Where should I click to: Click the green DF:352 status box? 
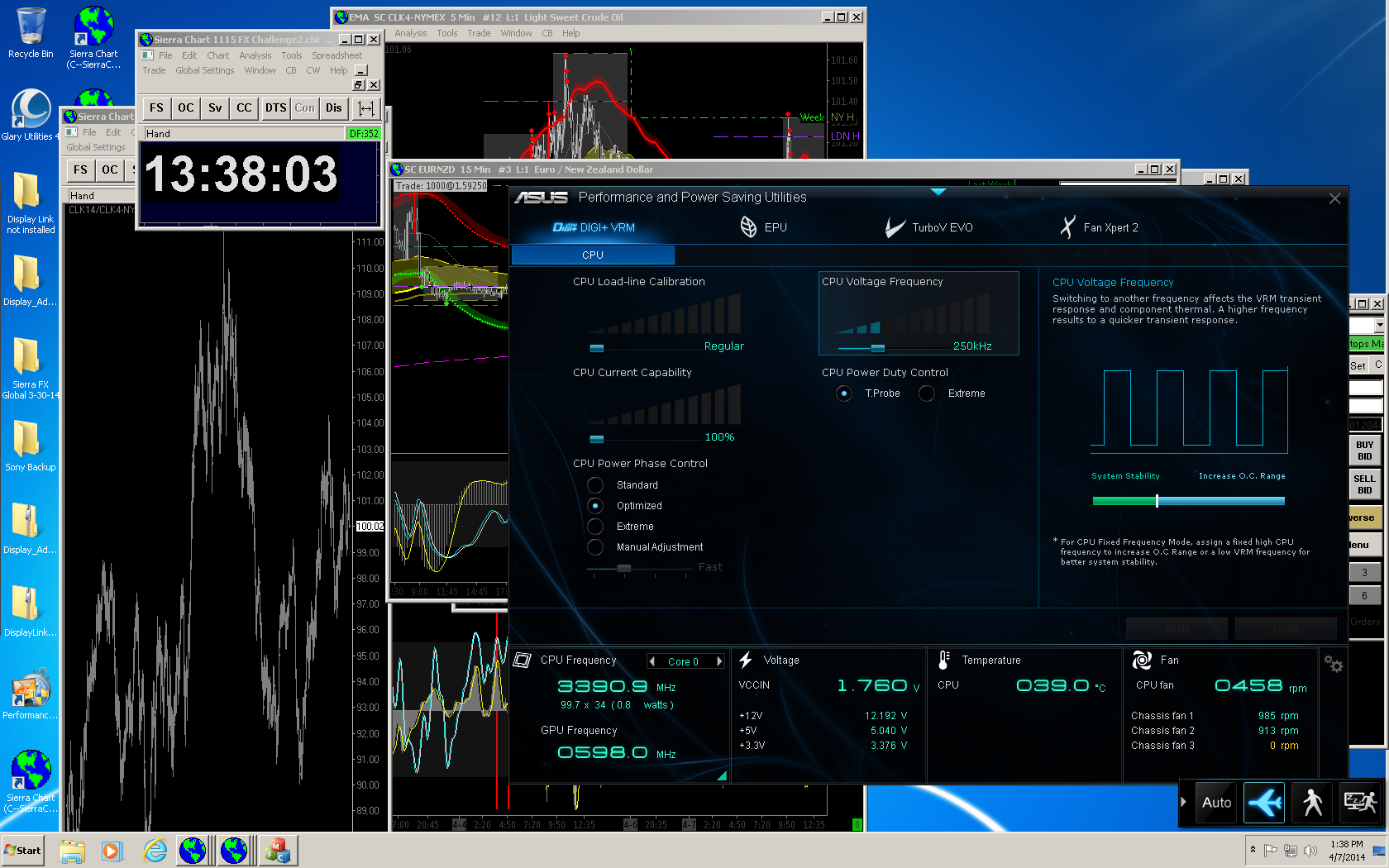coord(364,133)
